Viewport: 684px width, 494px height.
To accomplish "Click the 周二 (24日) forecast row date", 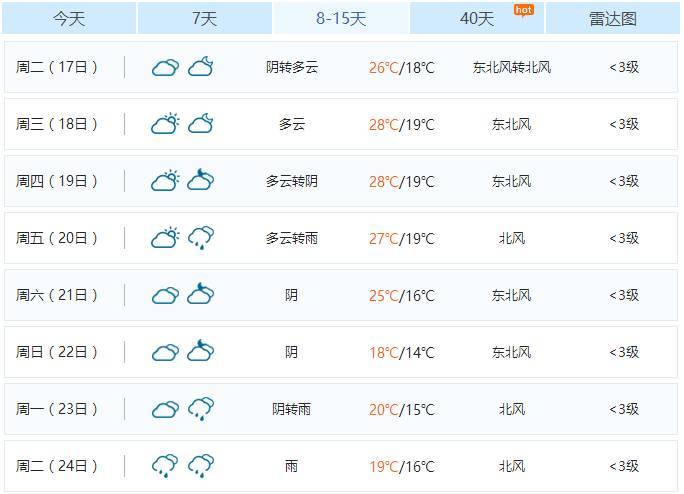I will [58, 466].
